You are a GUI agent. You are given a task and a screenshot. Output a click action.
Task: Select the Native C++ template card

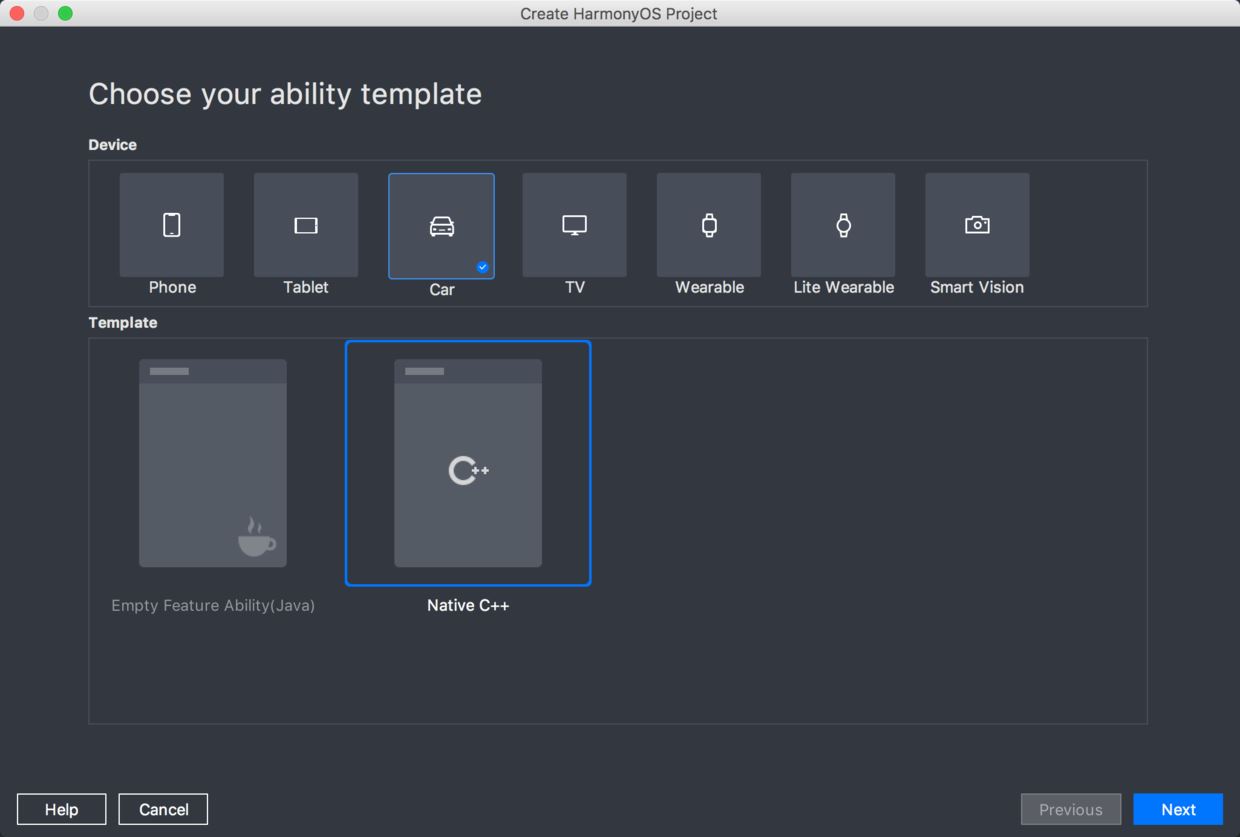468,463
